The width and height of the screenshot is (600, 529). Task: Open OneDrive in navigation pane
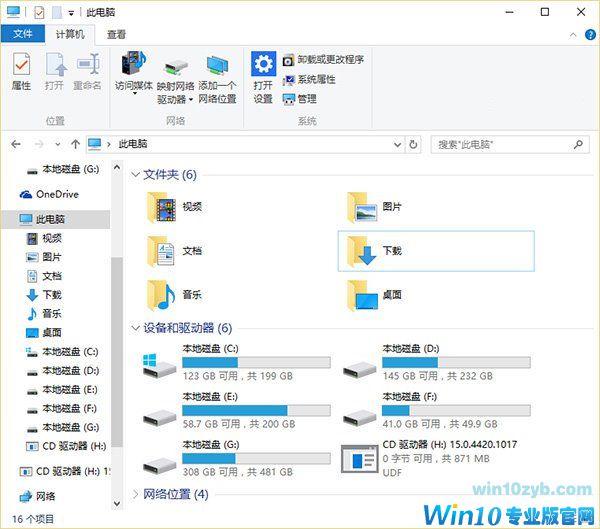[x=49, y=194]
